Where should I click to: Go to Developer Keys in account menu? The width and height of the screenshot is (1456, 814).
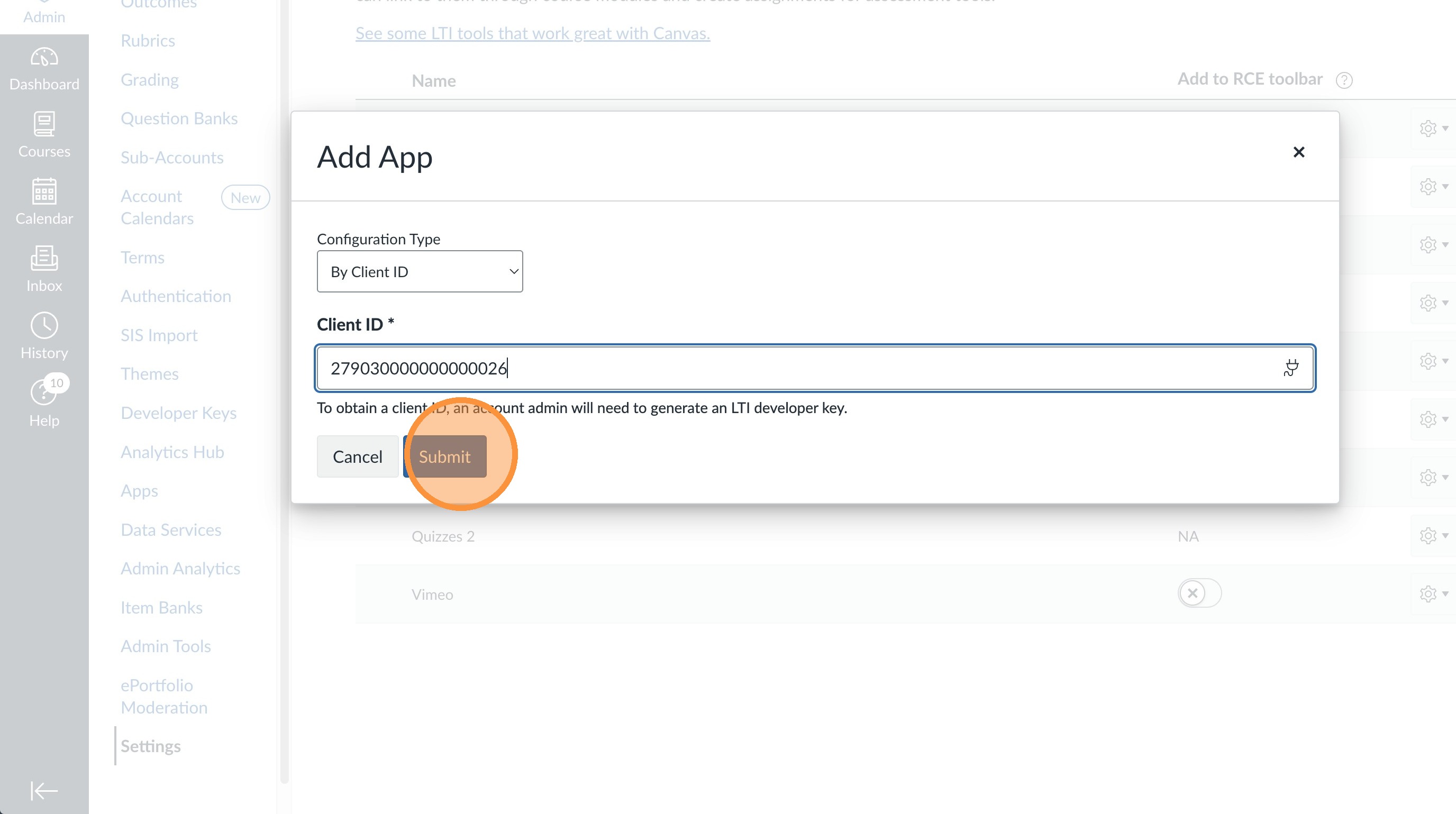[178, 413]
